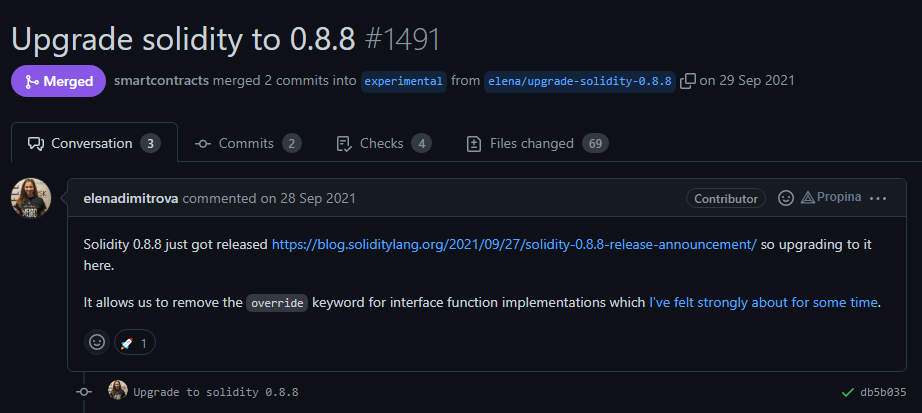Copy the branch name with the copy icon
This screenshot has height=413, width=922.
click(x=687, y=81)
